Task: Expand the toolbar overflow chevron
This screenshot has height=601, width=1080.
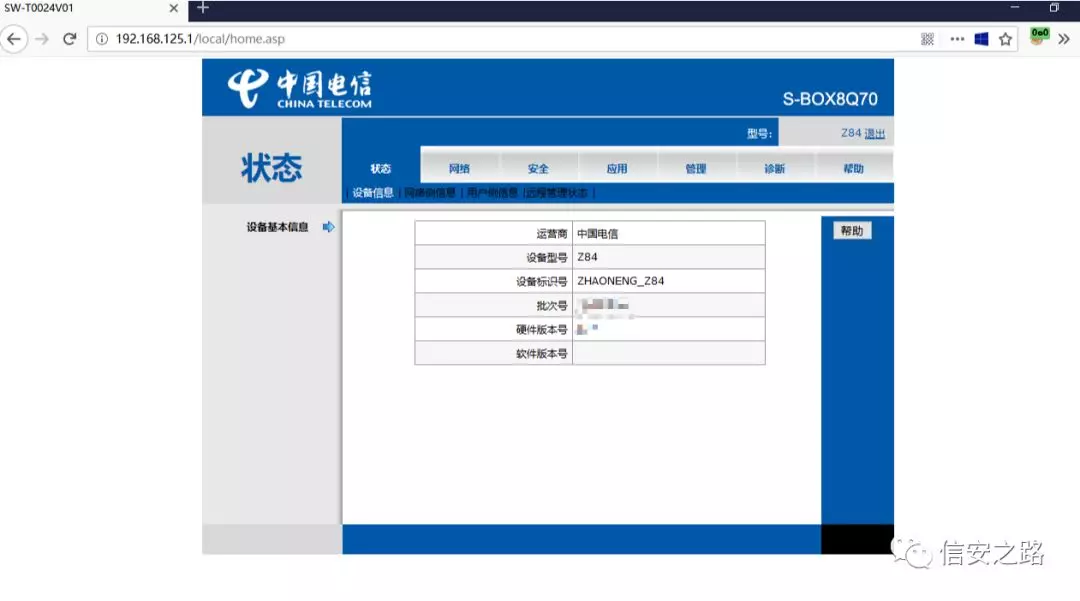Action: coord(1063,39)
